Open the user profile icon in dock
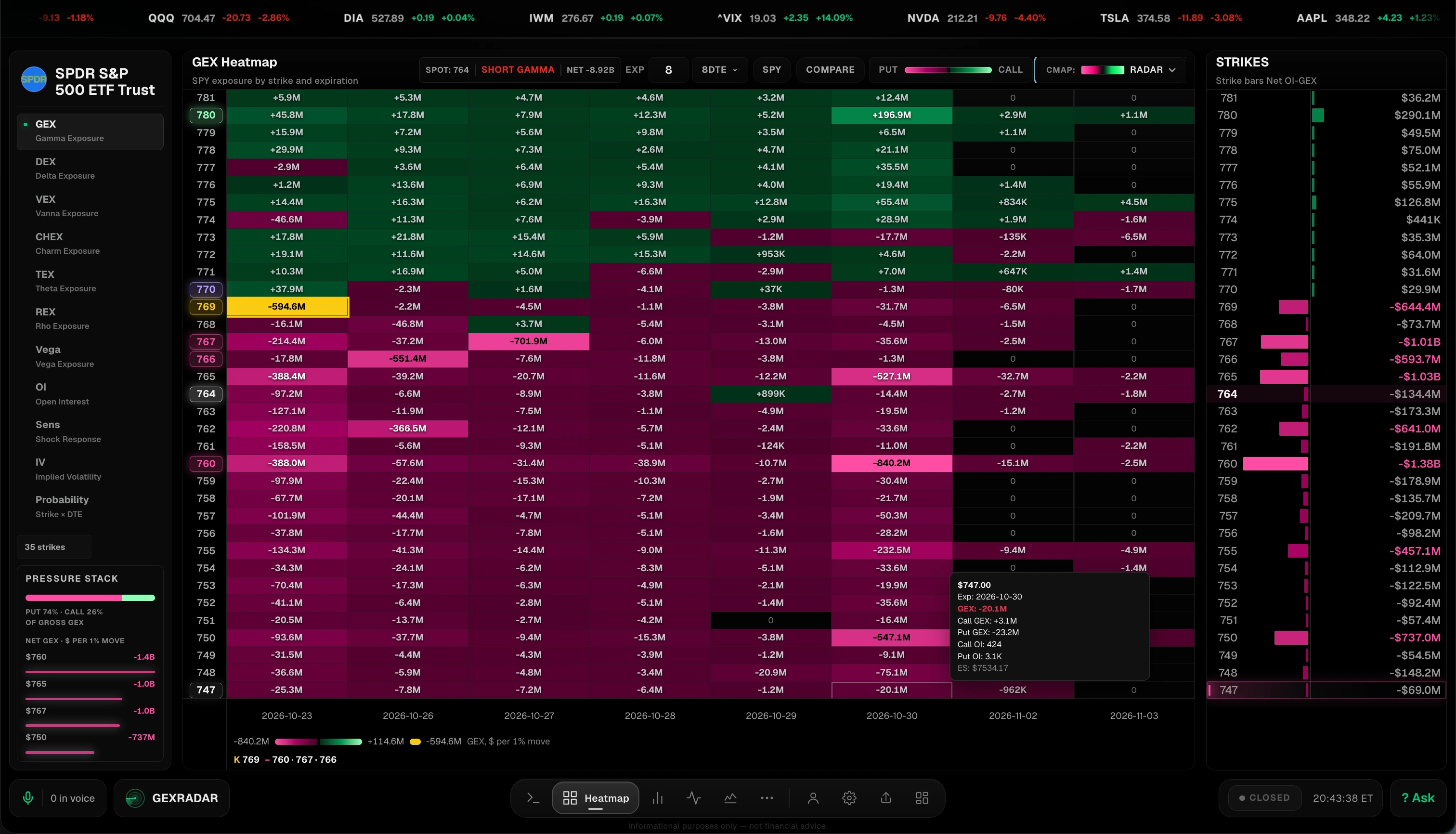 813,798
